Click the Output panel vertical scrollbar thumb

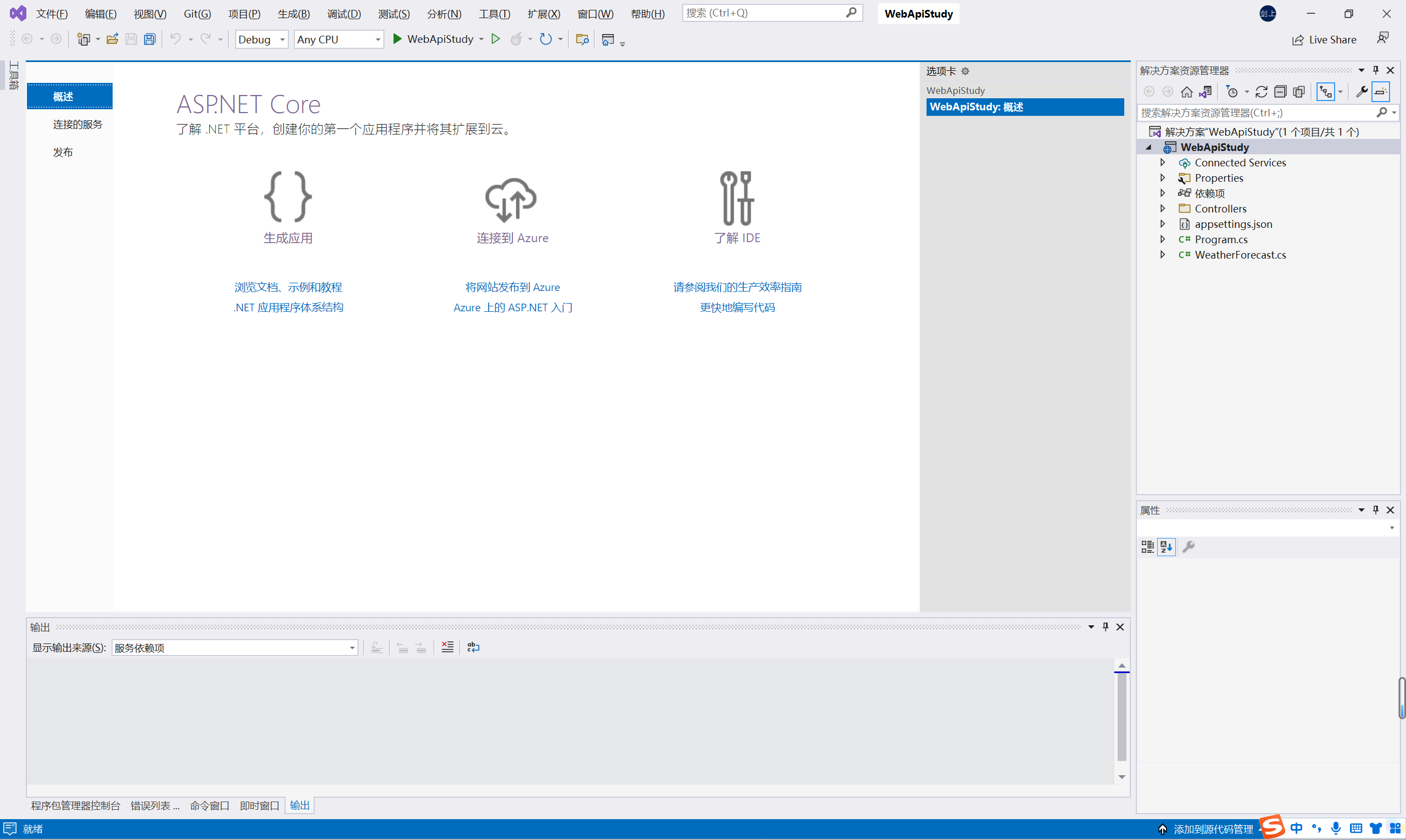point(1122,716)
